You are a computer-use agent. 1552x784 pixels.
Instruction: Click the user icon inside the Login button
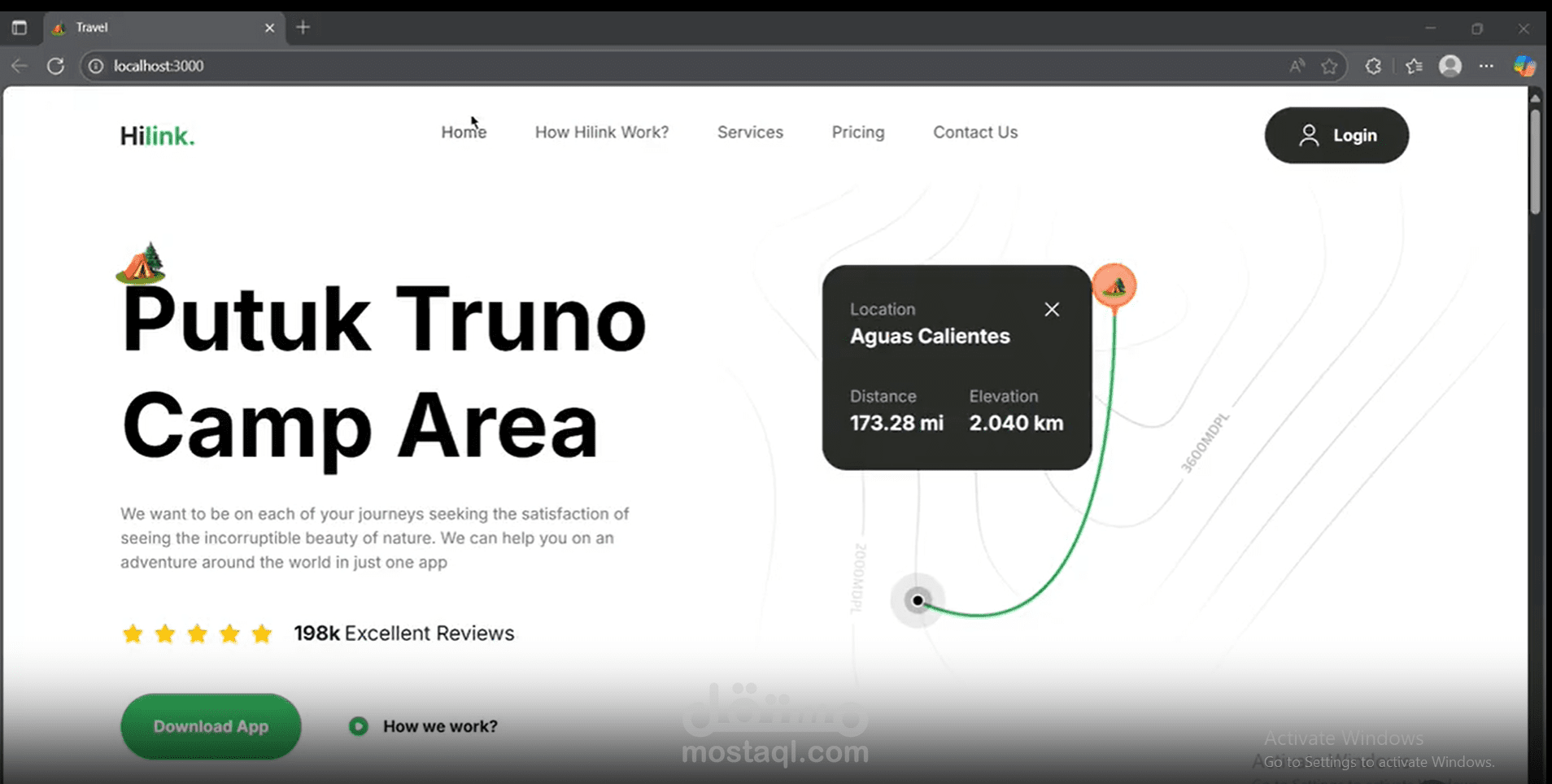1308,135
